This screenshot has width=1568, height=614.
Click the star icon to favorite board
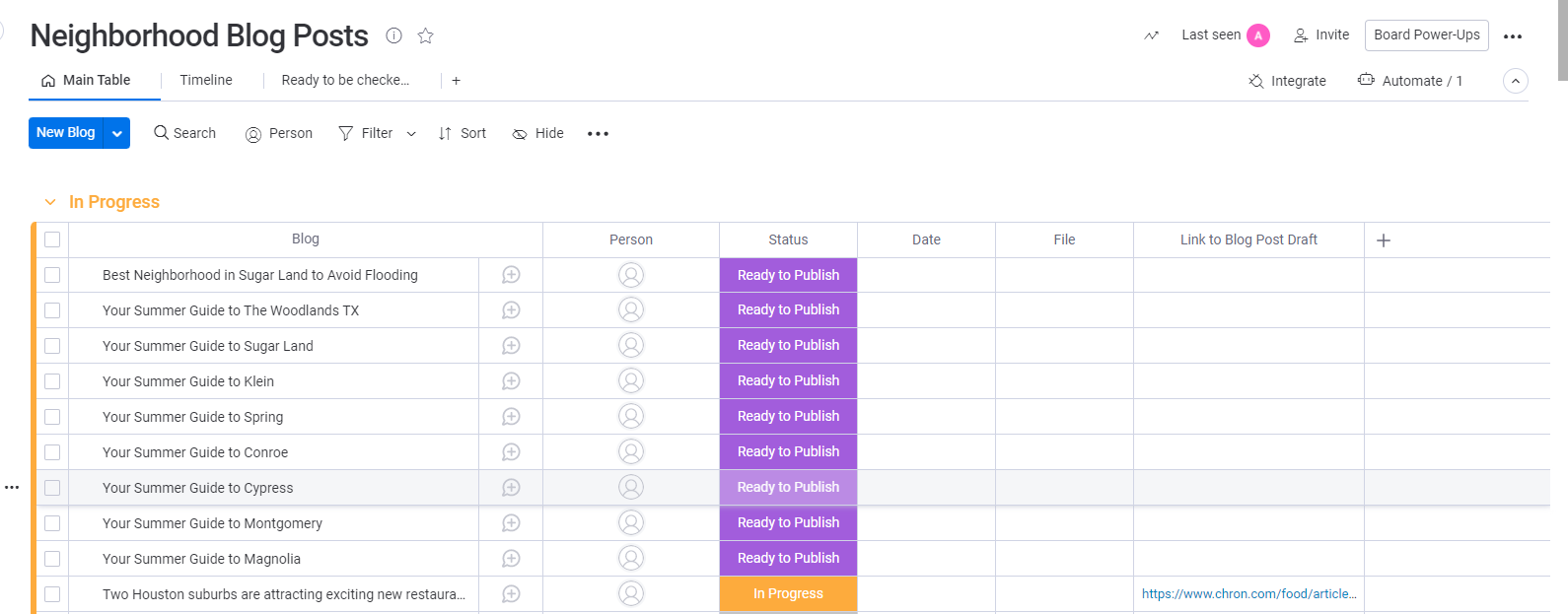point(426,36)
